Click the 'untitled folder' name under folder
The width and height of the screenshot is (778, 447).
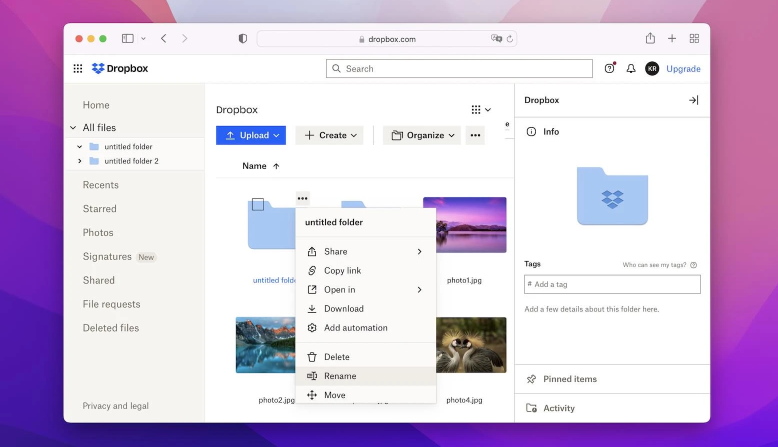click(274, 280)
